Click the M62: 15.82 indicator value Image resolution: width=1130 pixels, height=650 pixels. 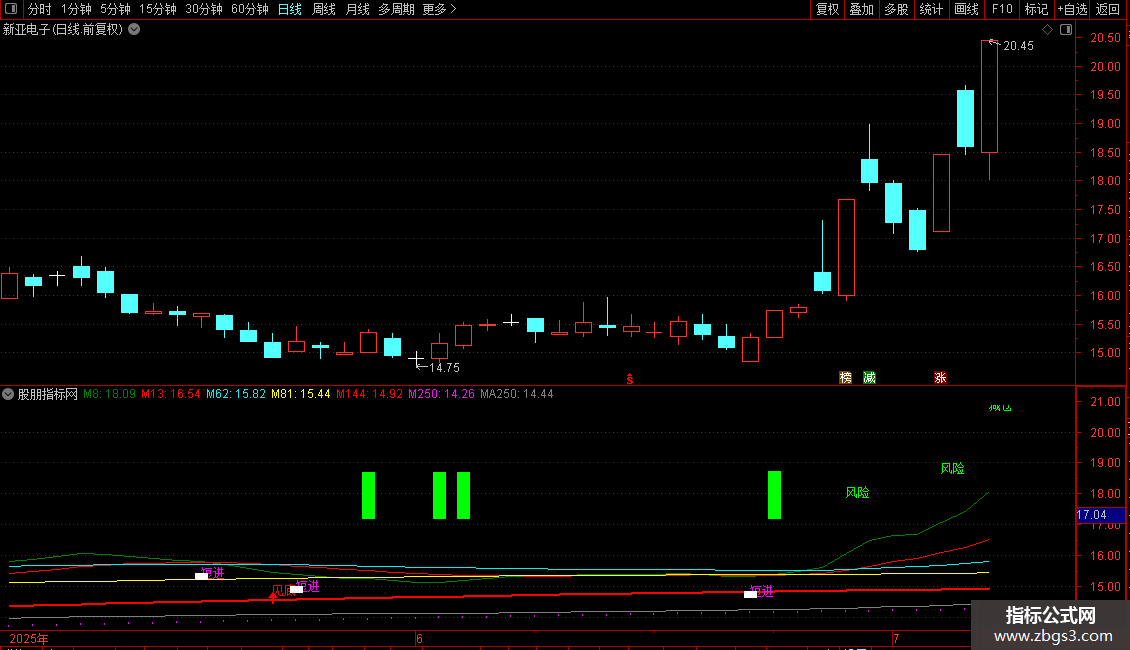[x=236, y=394]
